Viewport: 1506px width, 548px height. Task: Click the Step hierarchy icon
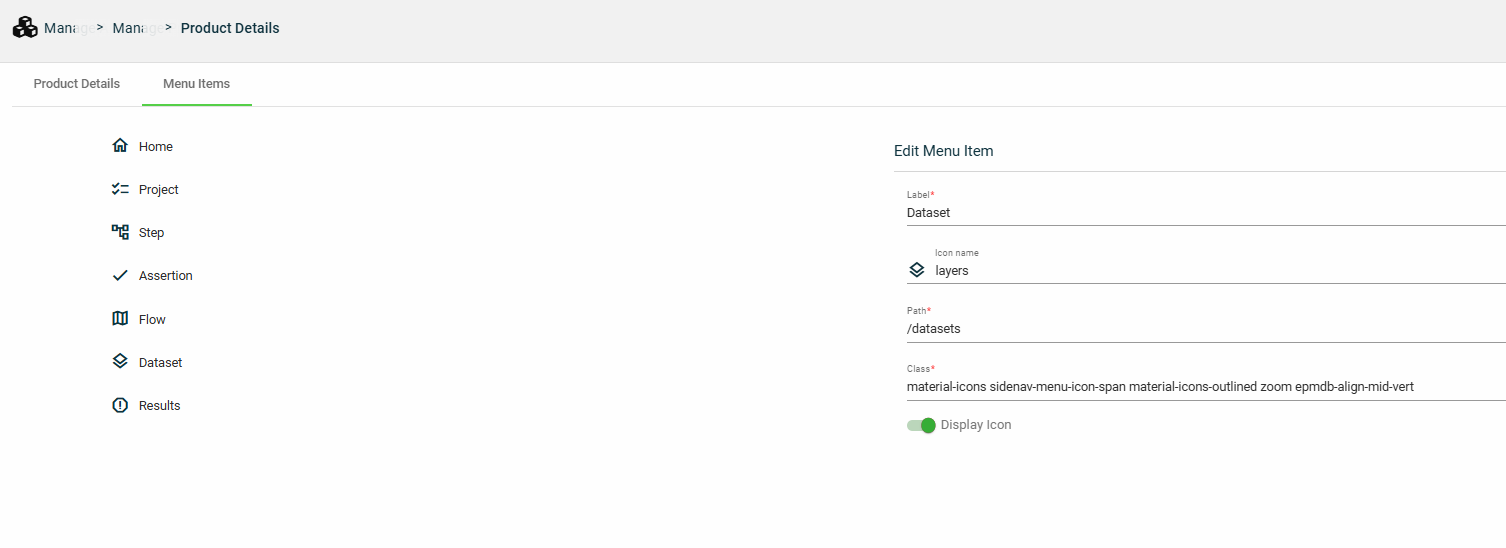point(120,232)
